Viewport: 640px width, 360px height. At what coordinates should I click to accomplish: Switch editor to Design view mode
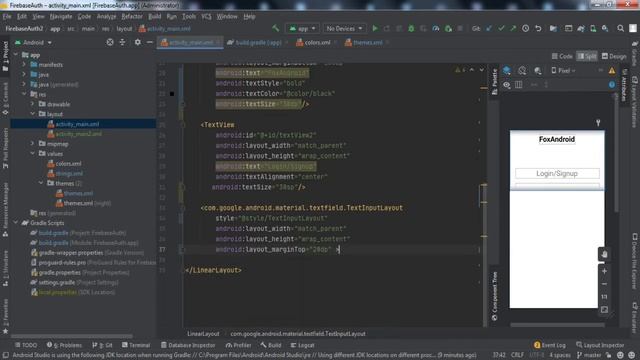tap(614, 56)
